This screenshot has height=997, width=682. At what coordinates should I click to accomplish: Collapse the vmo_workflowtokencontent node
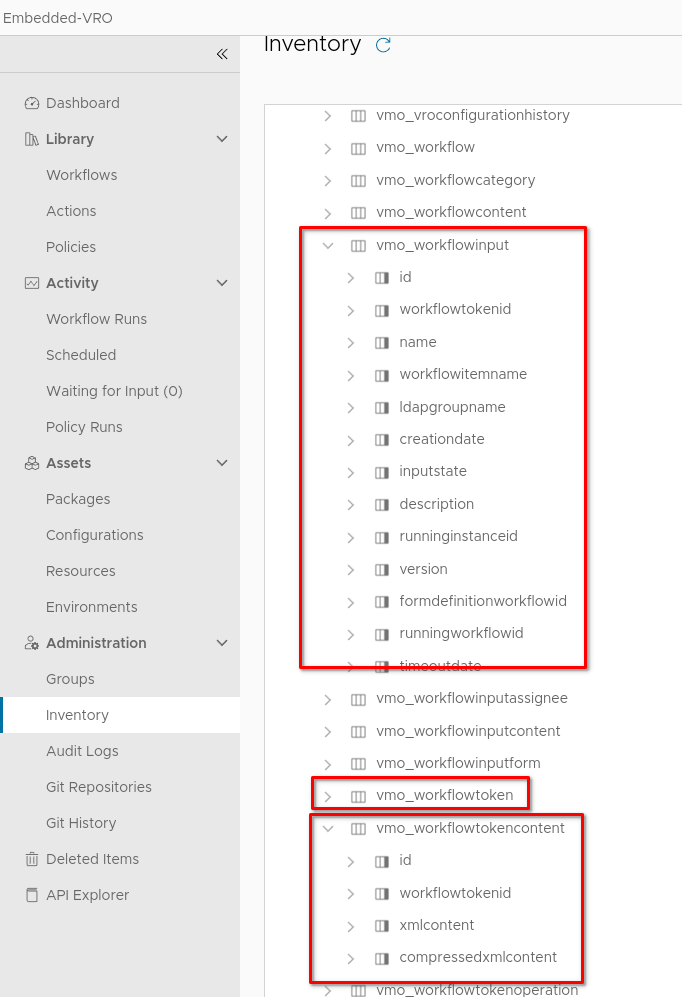click(327, 828)
